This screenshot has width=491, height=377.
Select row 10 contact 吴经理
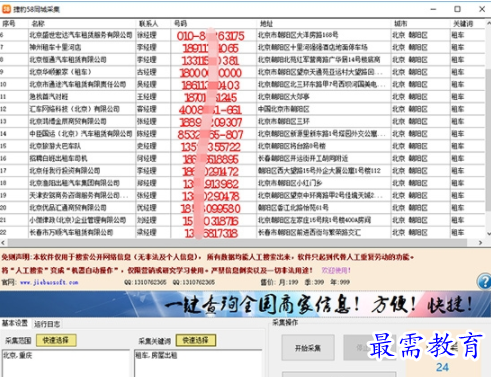147,84
